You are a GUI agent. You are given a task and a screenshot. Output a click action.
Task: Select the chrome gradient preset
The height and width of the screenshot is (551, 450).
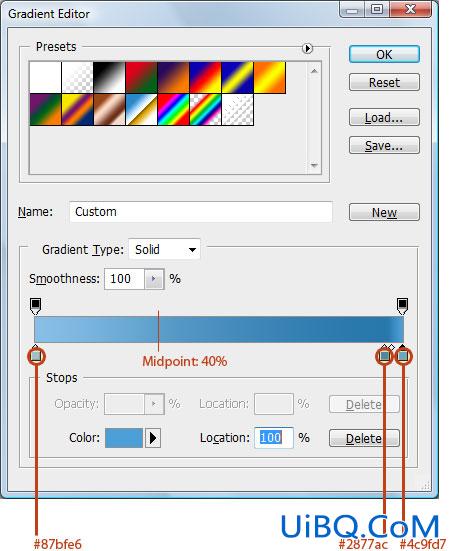pyautogui.click(x=141, y=109)
